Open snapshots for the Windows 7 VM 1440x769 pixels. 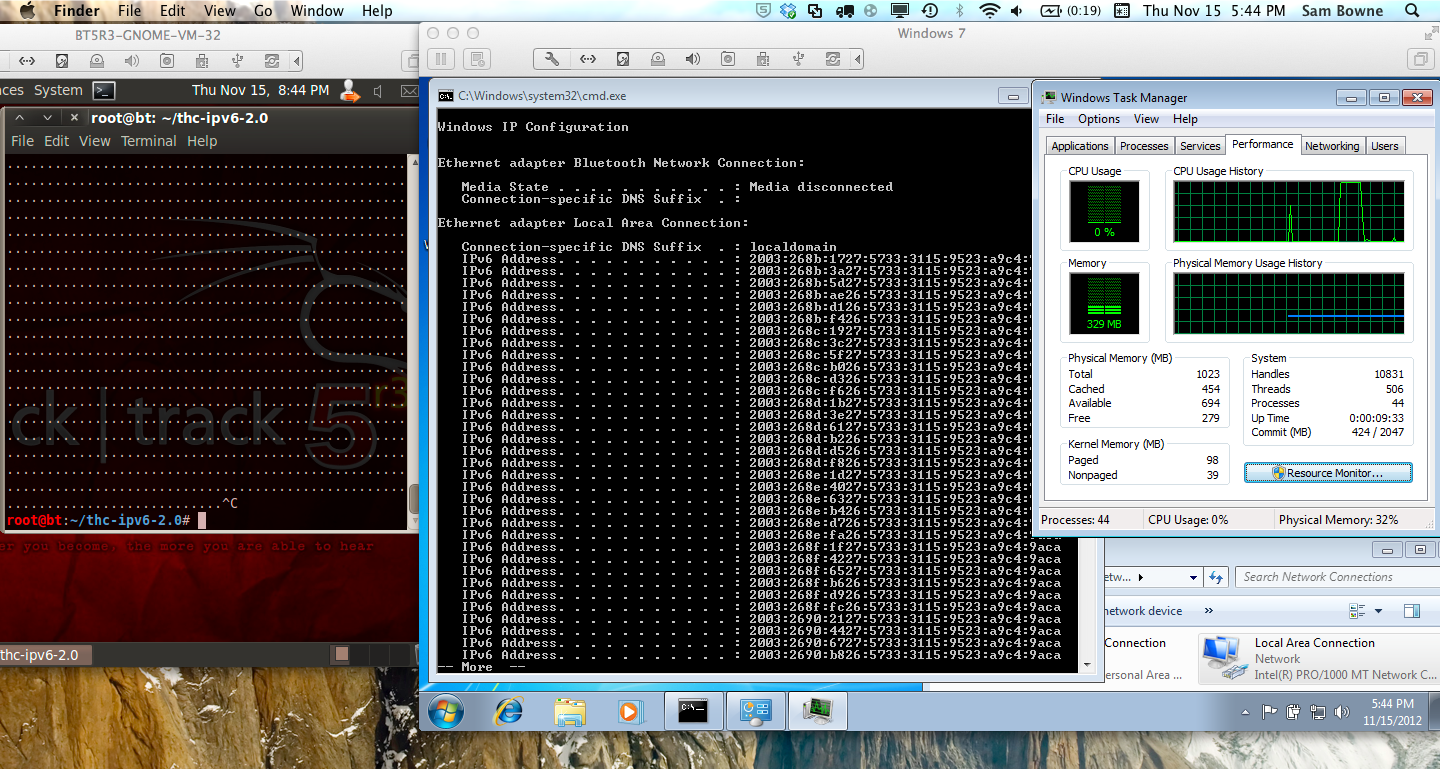(478, 59)
